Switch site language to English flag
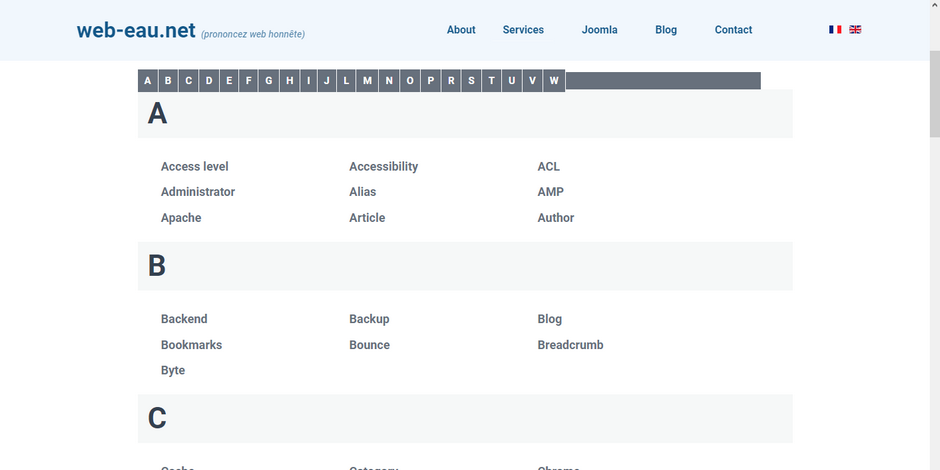Viewport: 940px width, 470px height. click(855, 29)
